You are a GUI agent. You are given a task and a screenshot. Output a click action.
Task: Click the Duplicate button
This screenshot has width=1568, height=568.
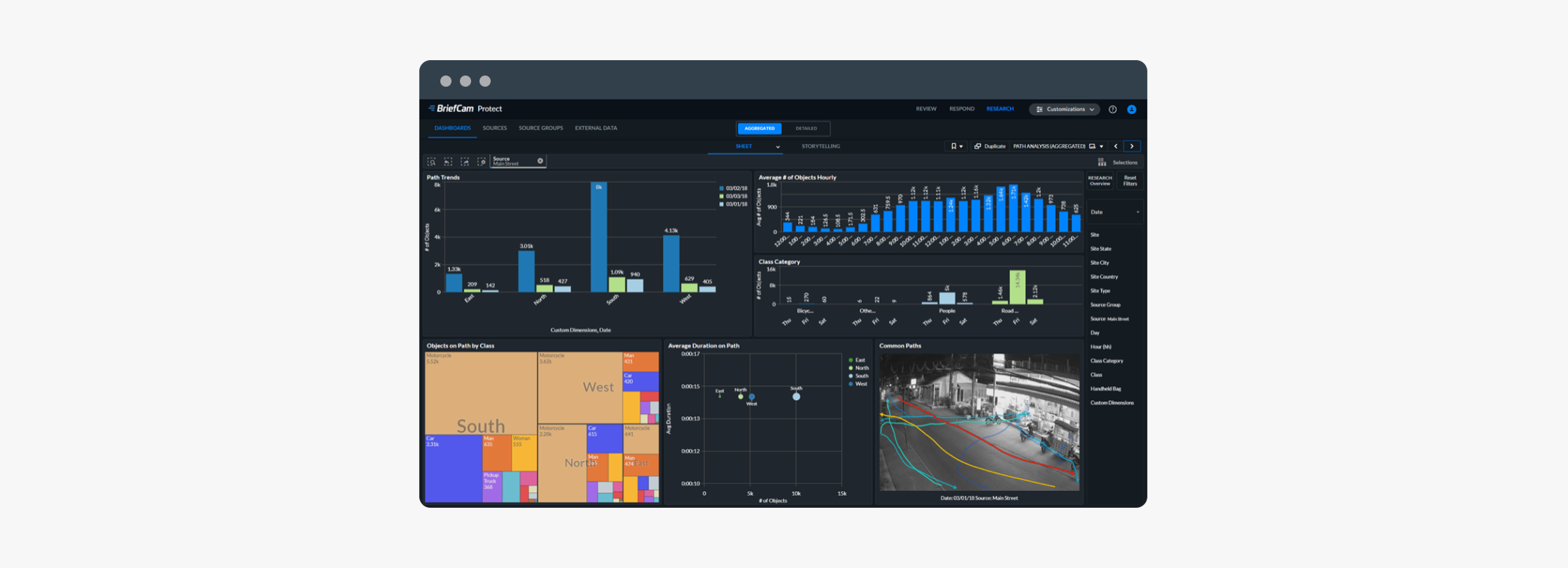pyautogui.click(x=990, y=146)
